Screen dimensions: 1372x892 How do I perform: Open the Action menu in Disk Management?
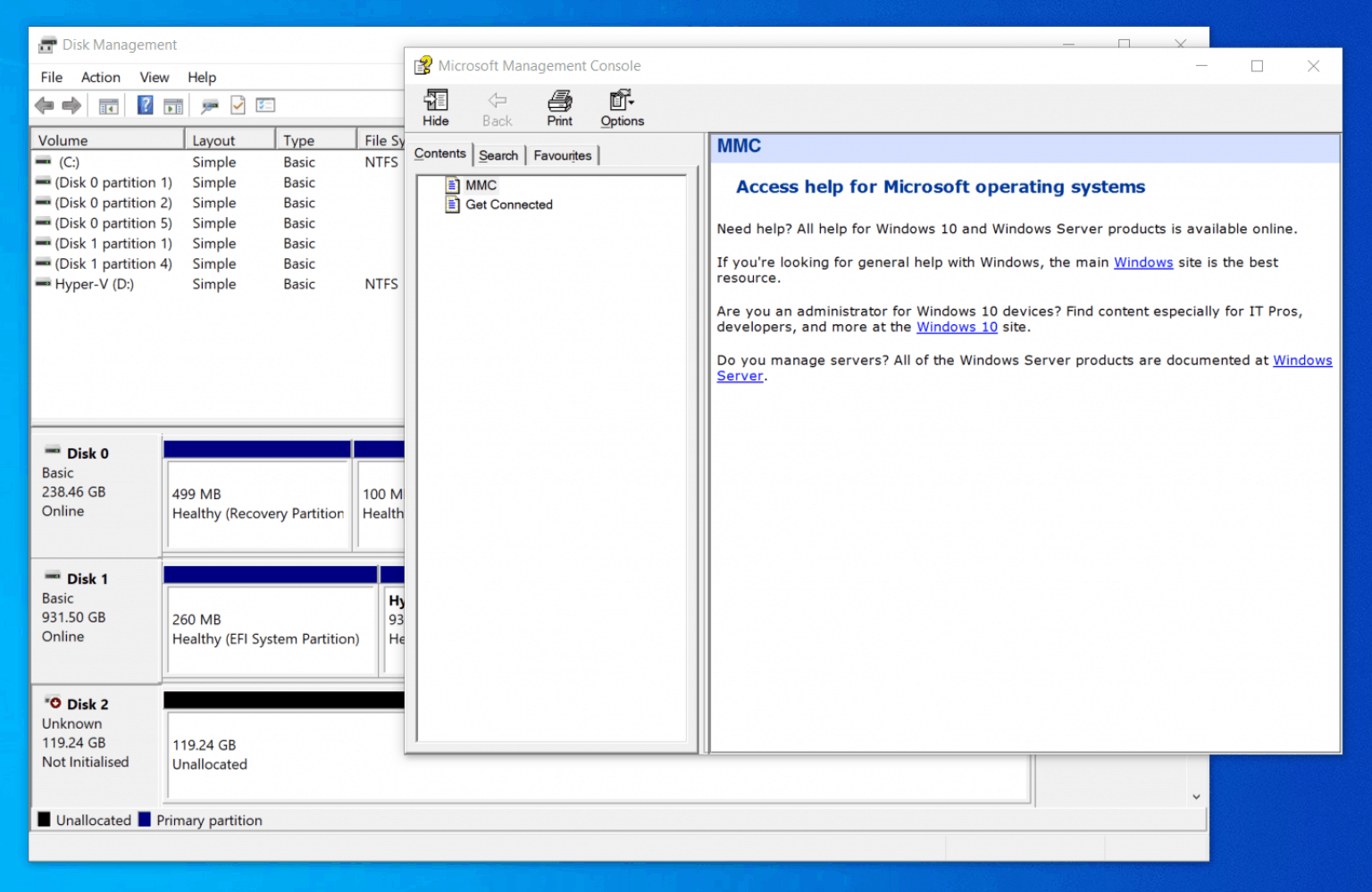100,78
